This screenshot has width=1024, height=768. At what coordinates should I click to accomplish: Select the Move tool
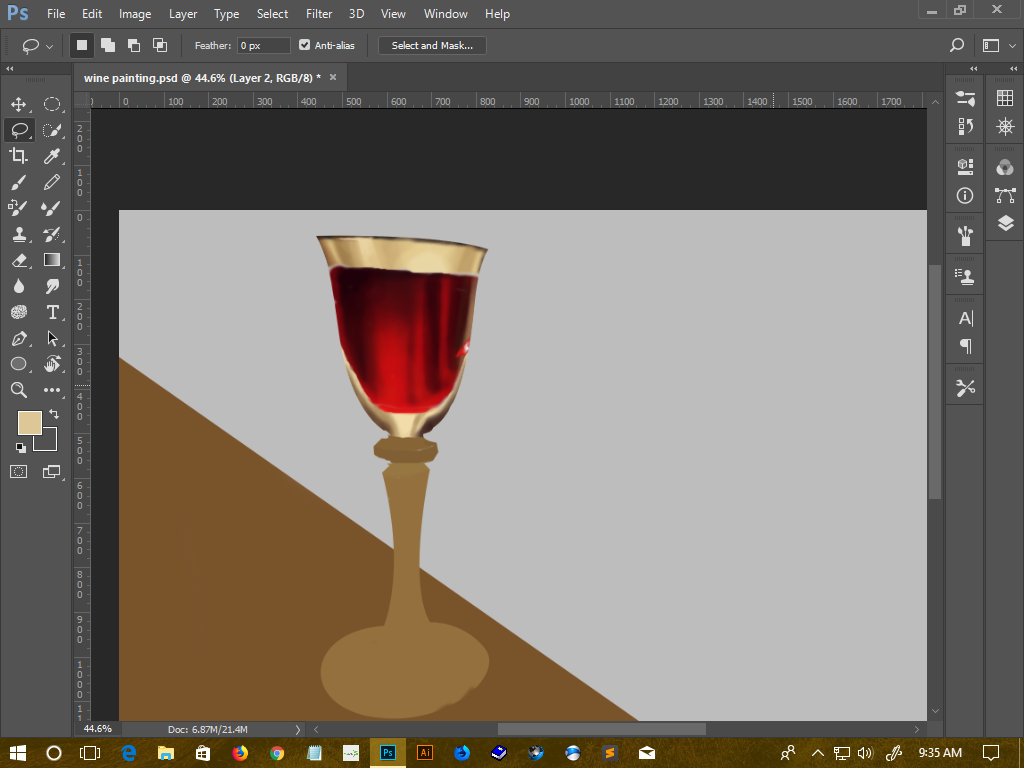(x=19, y=104)
